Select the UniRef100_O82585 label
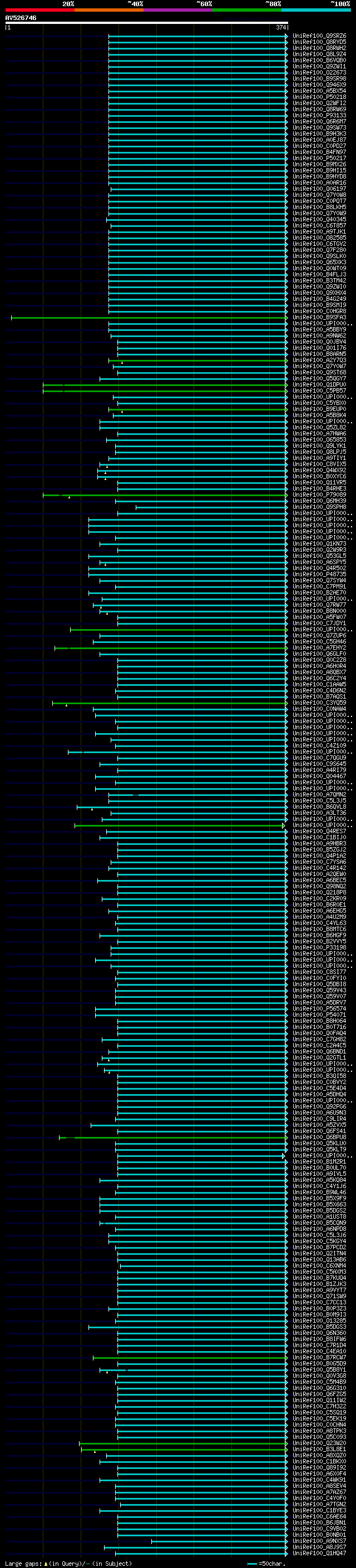The height and width of the screenshot is (1568, 356). point(319,238)
